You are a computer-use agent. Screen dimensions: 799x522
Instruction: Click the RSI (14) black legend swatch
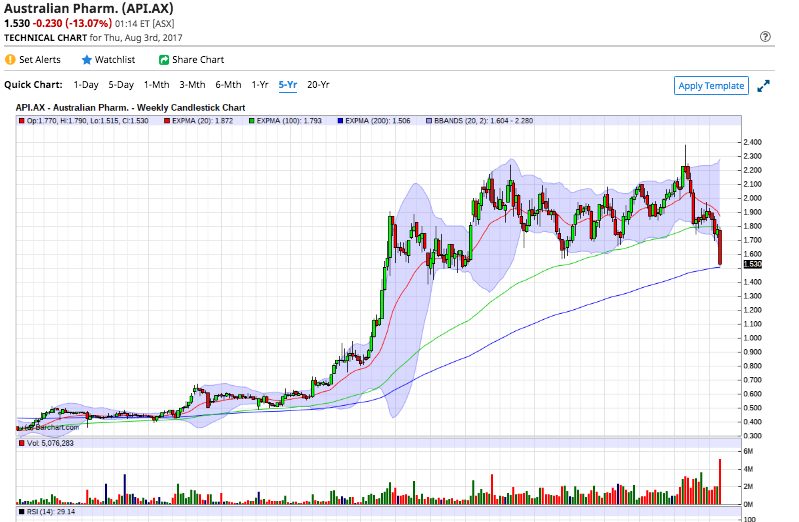[21, 511]
